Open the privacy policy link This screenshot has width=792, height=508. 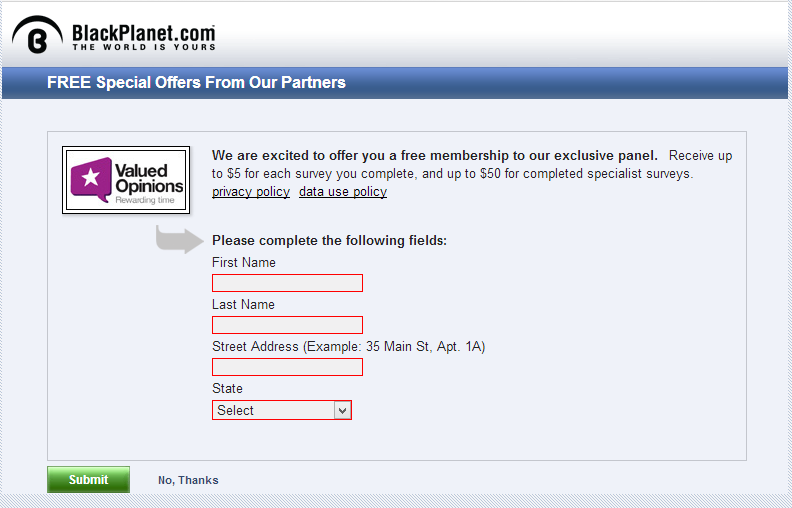coord(251,192)
